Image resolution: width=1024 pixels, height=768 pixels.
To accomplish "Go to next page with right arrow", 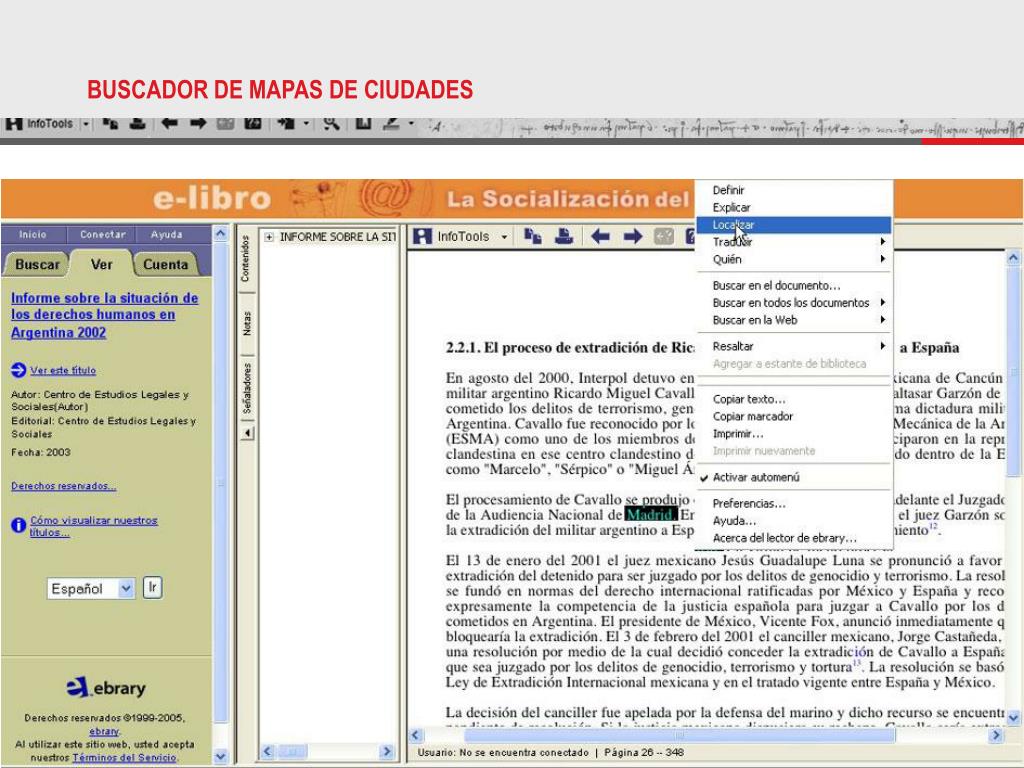I will (x=633, y=237).
